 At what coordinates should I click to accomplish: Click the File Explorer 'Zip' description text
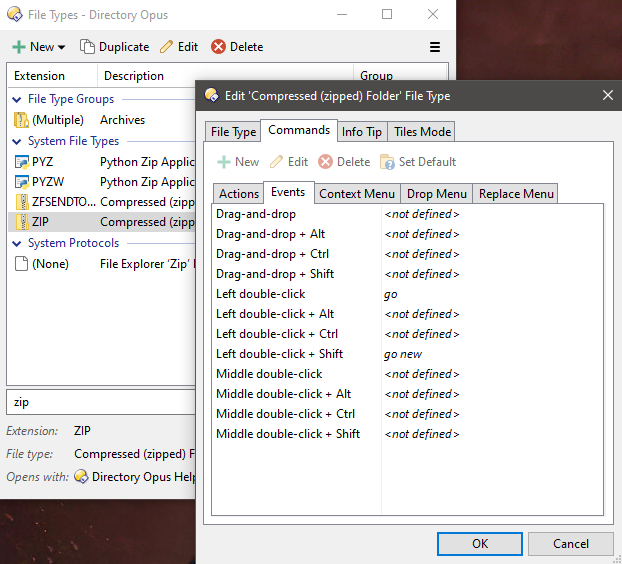(x=148, y=264)
